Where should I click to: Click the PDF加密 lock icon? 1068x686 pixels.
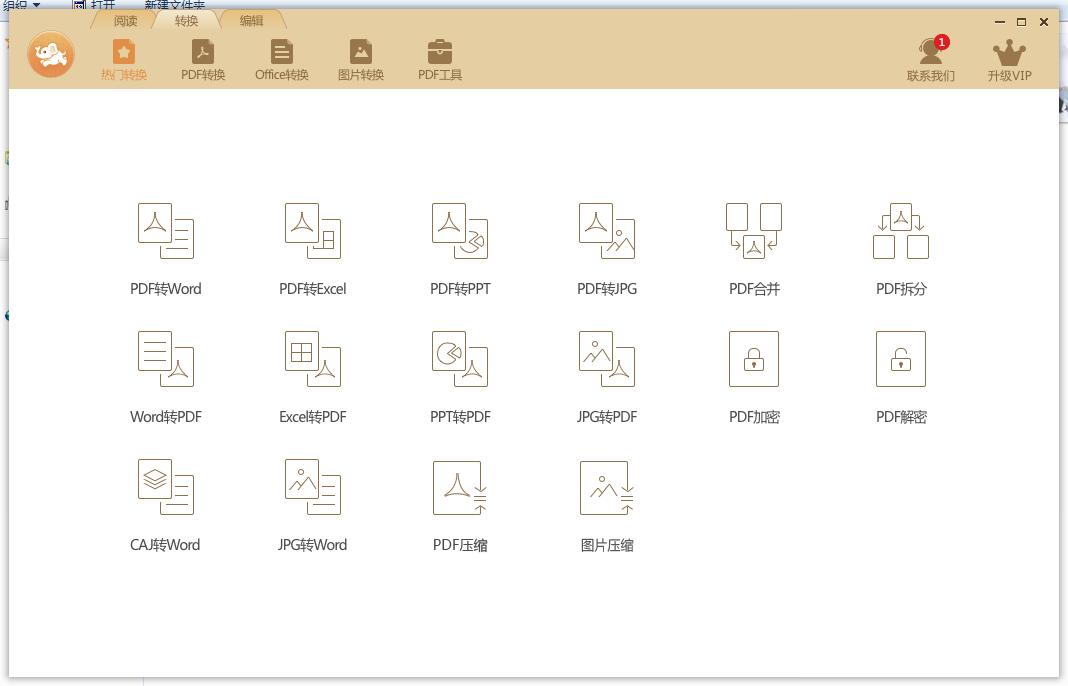coord(754,359)
